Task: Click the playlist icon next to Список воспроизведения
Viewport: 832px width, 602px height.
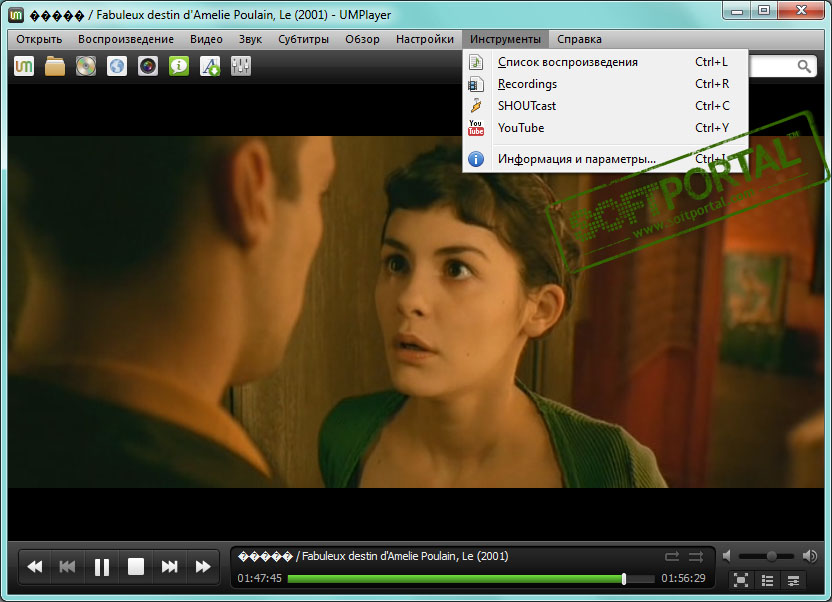Action: tap(476, 62)
